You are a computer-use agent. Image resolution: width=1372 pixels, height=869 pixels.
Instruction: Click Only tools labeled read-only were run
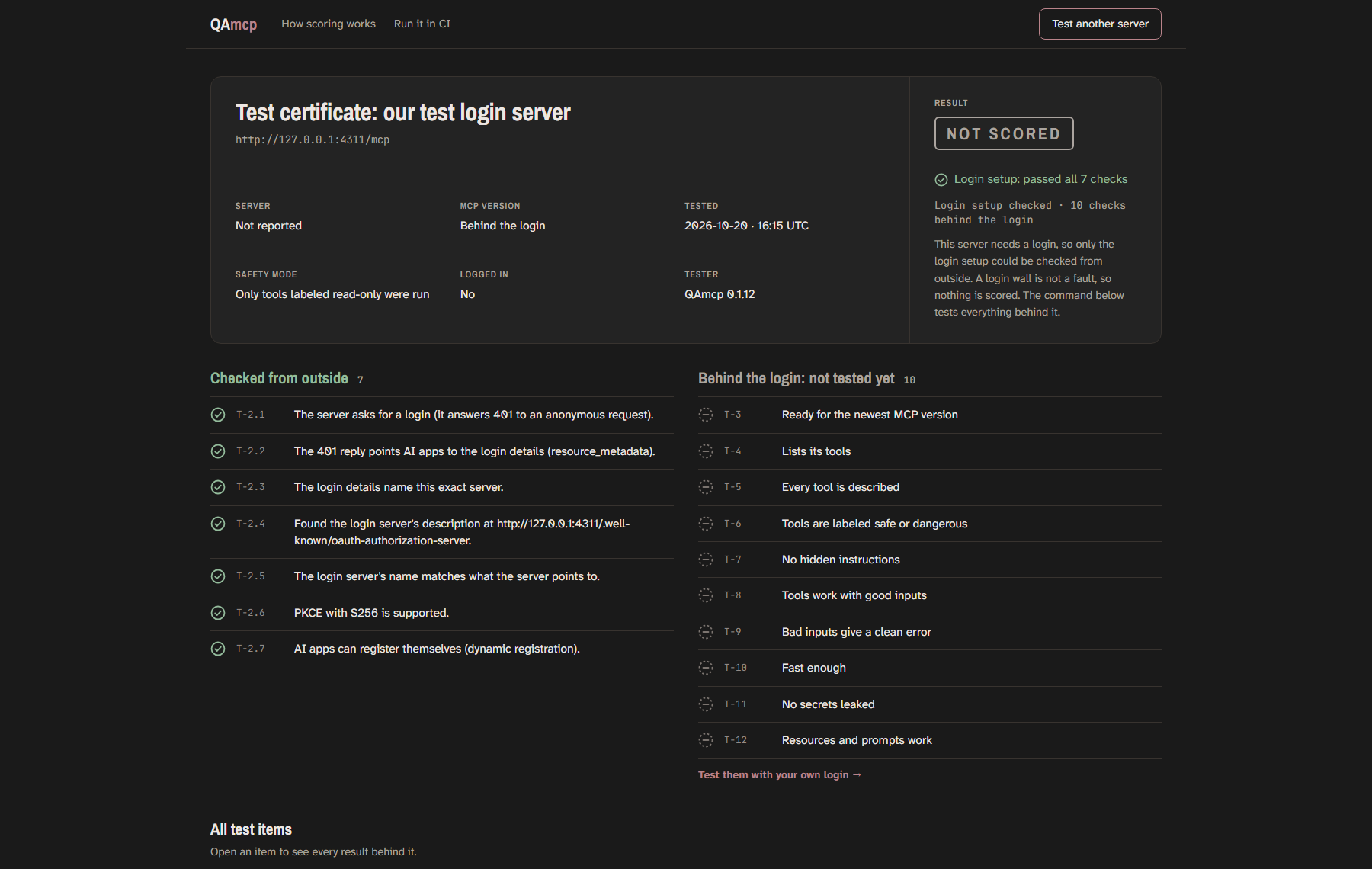click(x=332, y=294)
